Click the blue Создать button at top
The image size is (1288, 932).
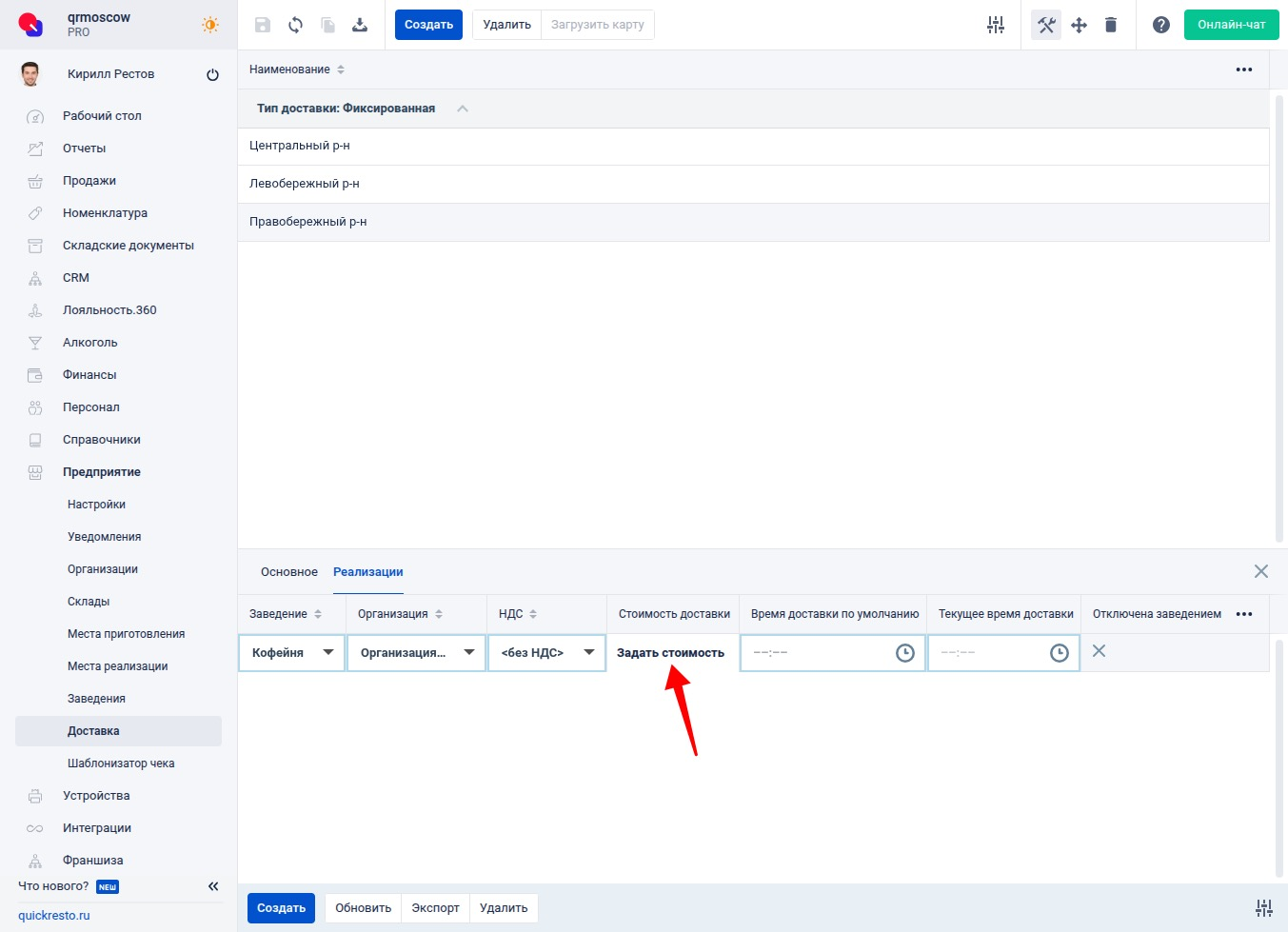pyautogui.click(x=428, y=25)
